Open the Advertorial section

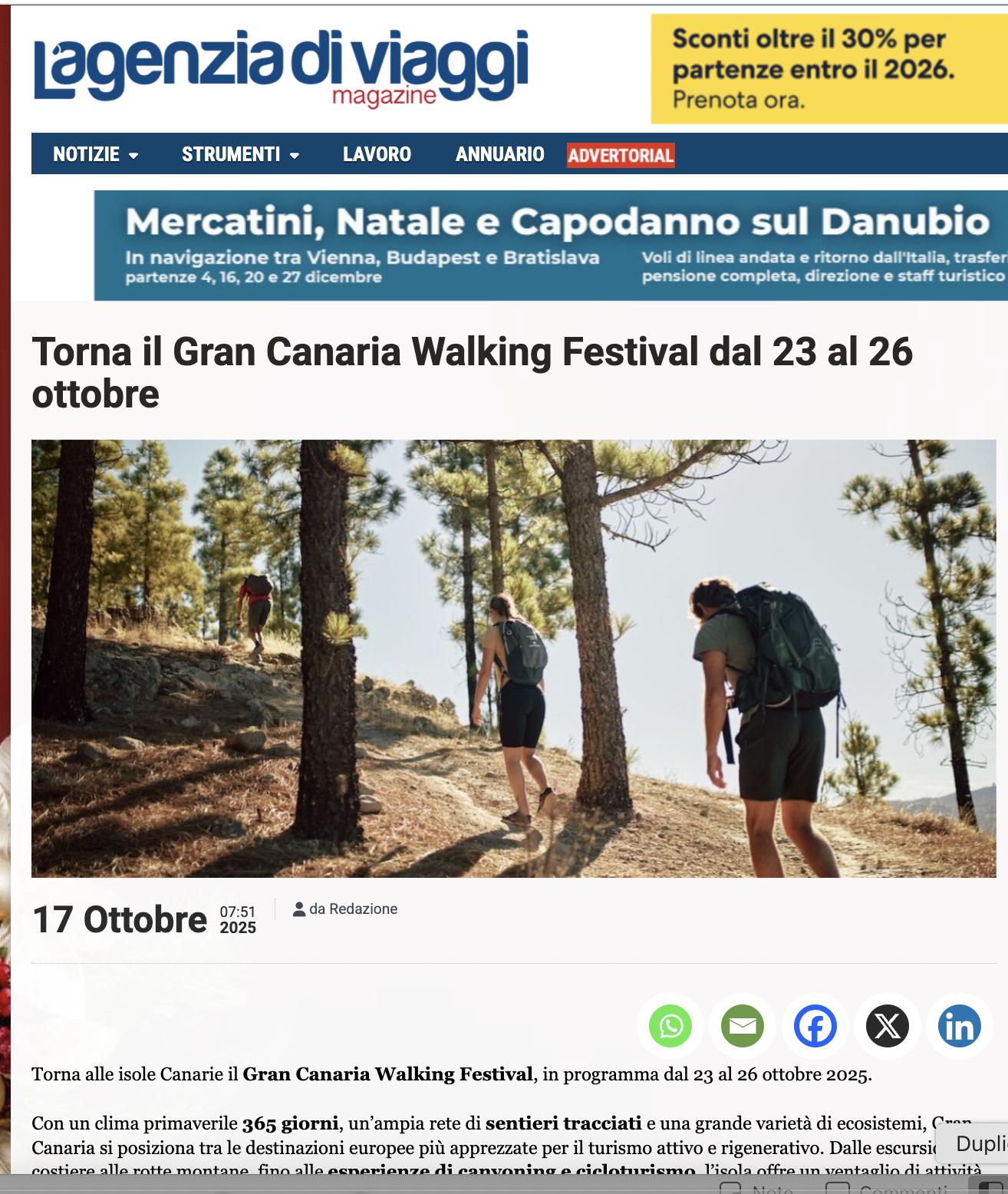coord(621,155)
